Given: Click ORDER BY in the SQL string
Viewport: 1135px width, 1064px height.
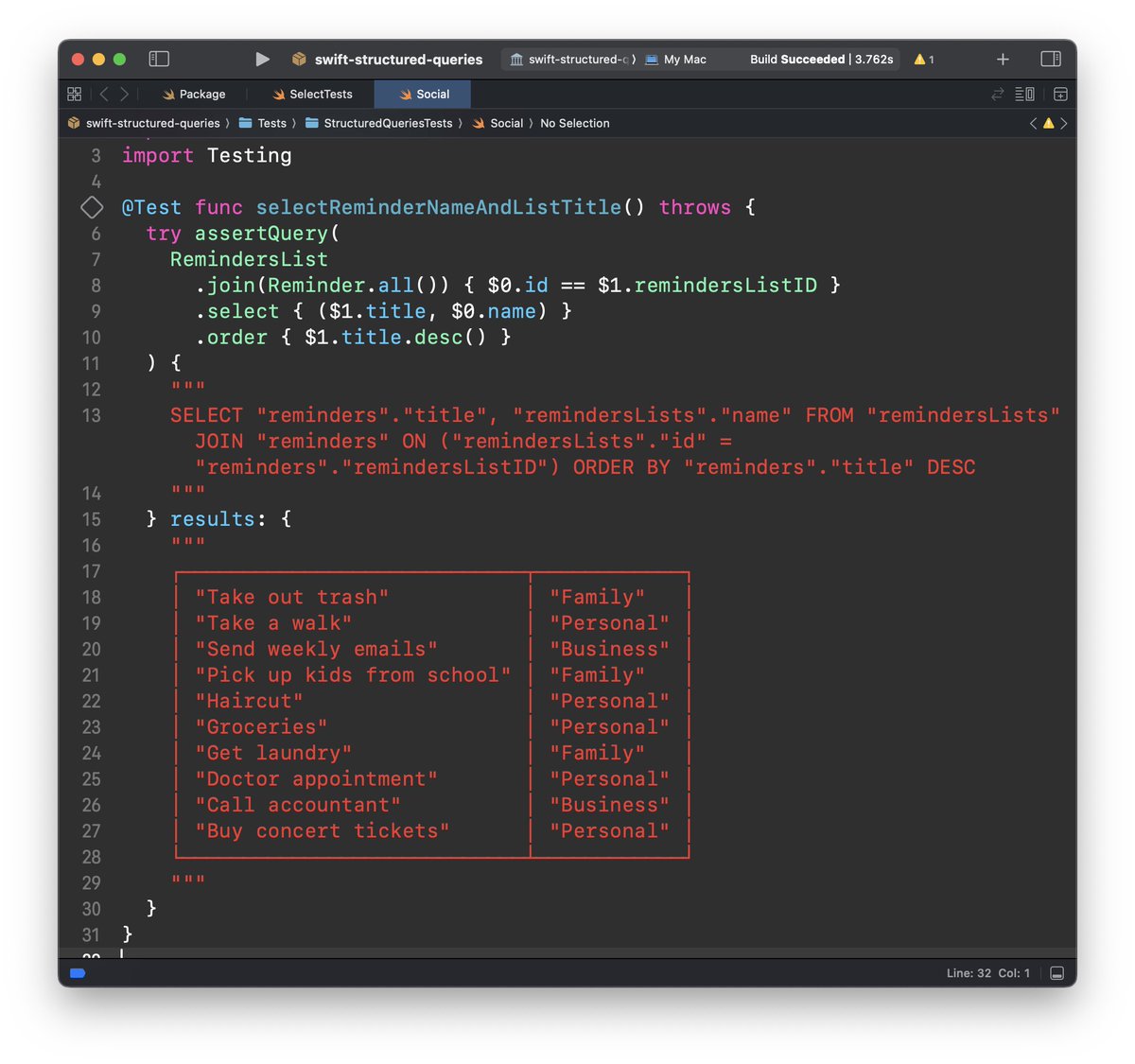Looking at the screenshot, I should (x=621, y=467).
